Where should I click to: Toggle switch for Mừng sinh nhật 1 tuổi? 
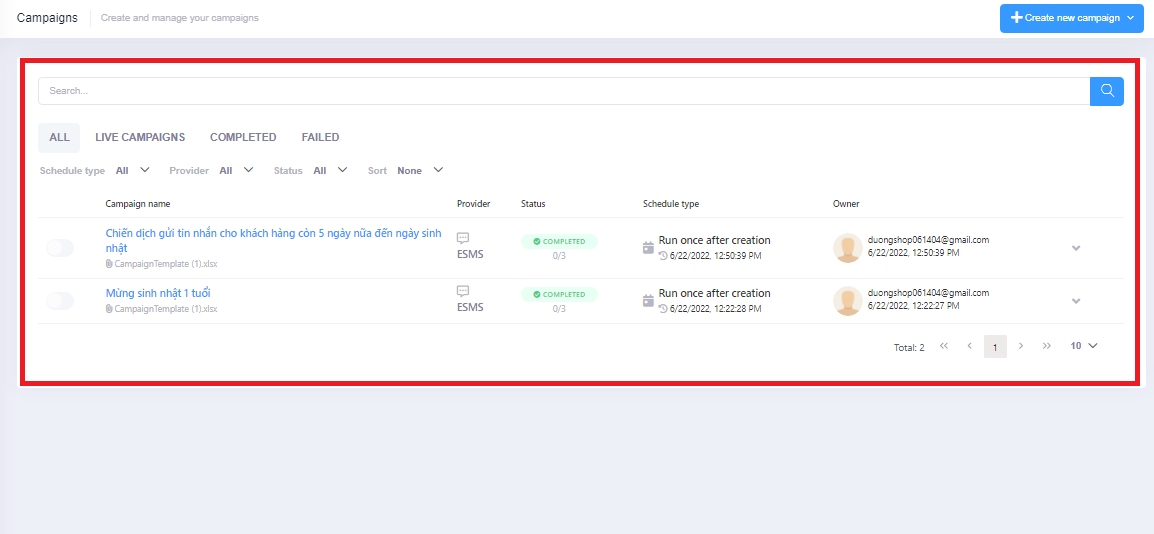[x=60, y=301]
